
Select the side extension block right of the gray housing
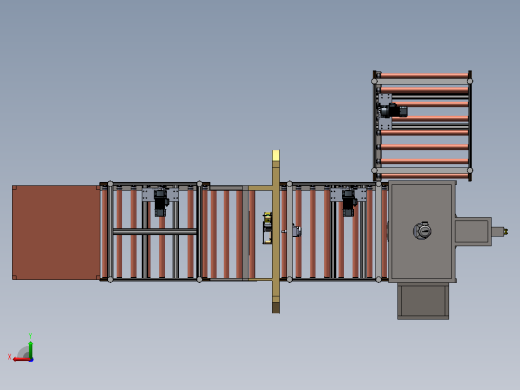click(x=473, y=231)
